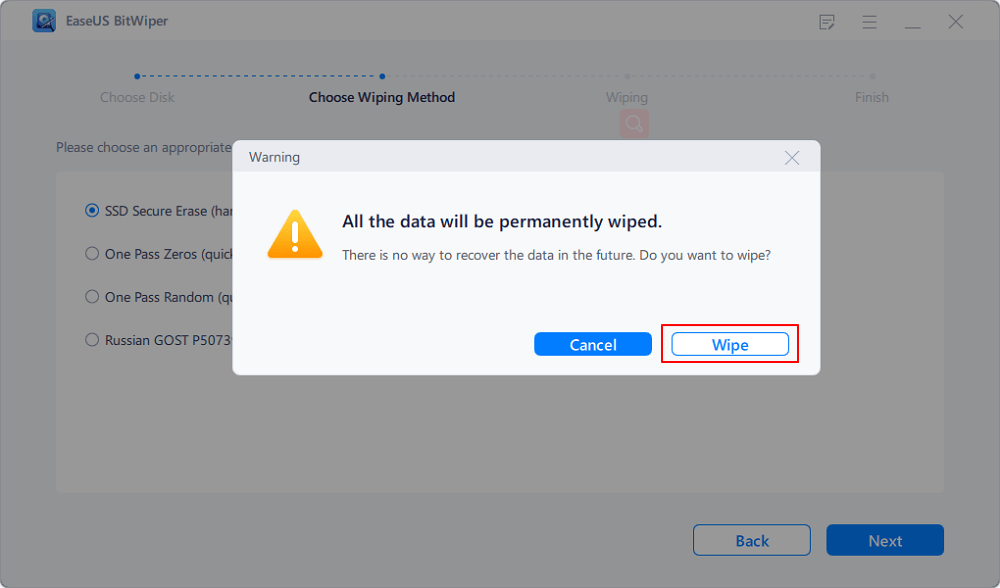1000x588 pixels.
Task: Click the Next button
Action: click(885, 541)
